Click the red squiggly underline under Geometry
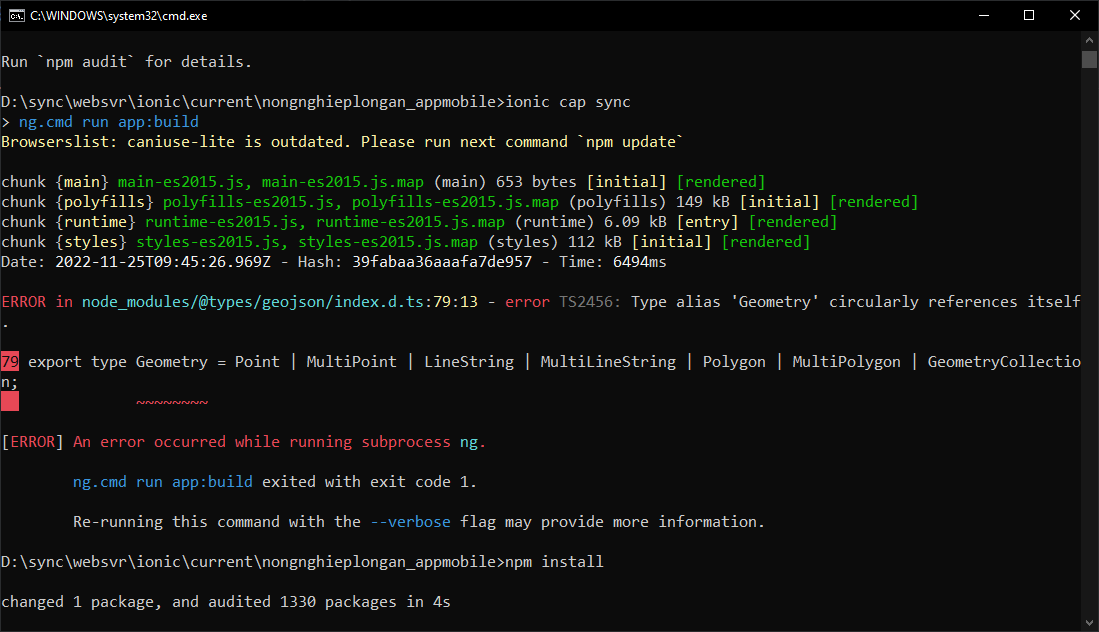 pyautogui.click(x=172, y=402)
